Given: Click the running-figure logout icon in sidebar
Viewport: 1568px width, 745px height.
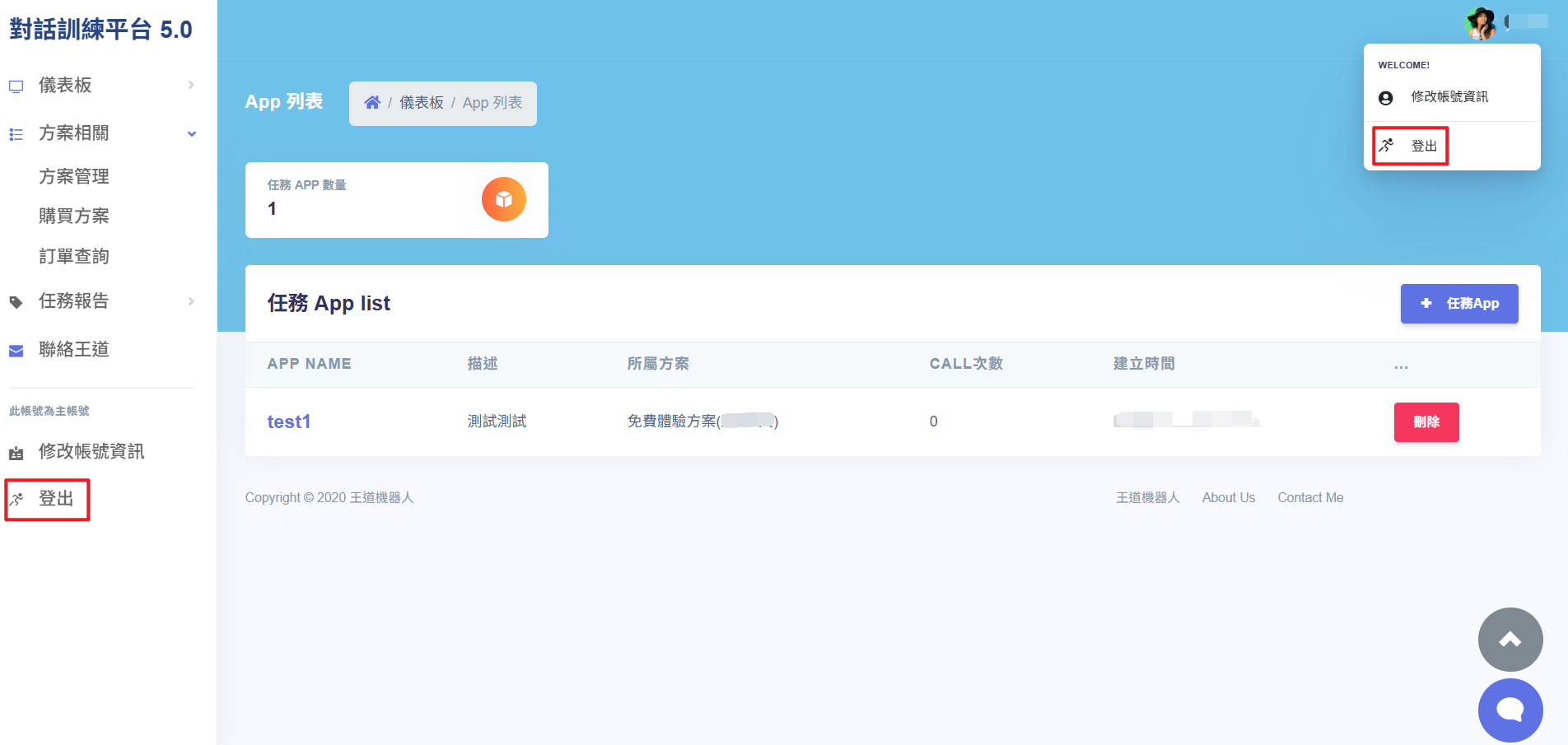Looking at the screenshot, I should pyautogui.click(x=16, y=498).
